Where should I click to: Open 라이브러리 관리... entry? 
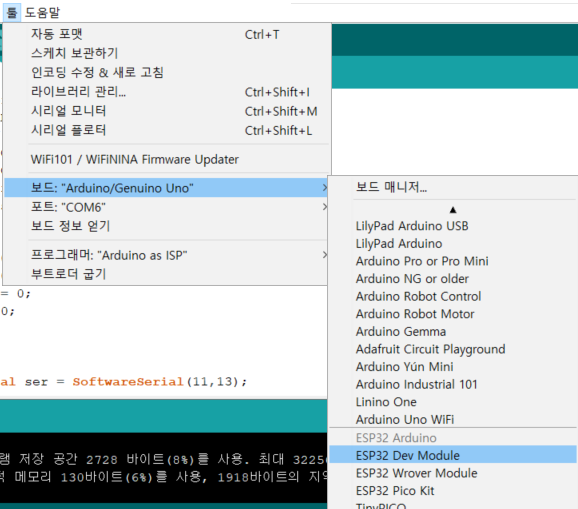click(x=166, y=92)
